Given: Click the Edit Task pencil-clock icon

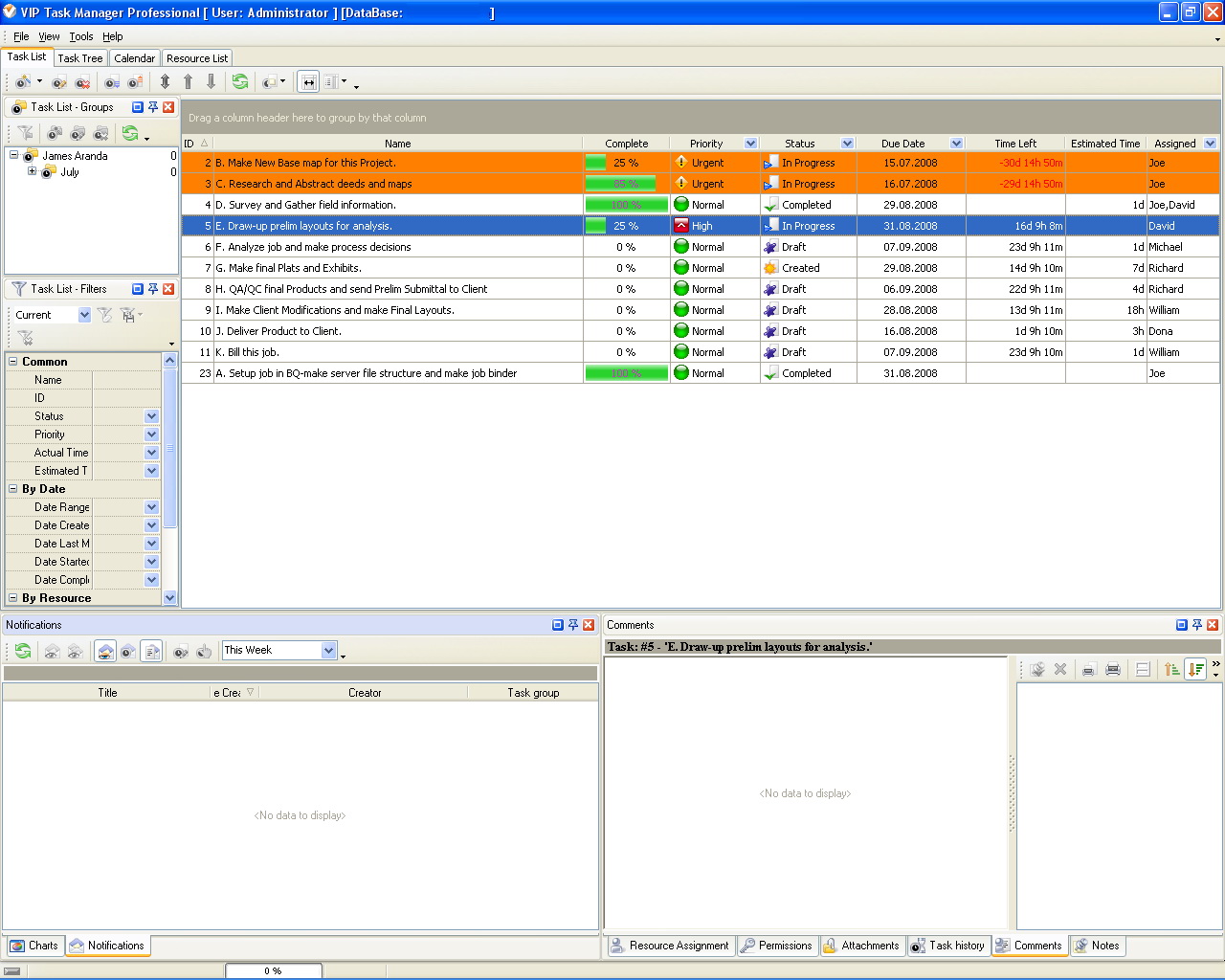Looking at the screenshot, I should tap(59, 82).
